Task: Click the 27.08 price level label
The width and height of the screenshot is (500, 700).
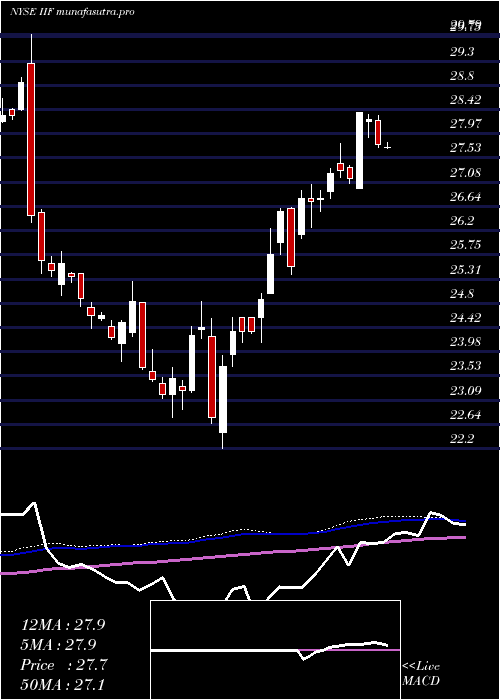Action: 466,172
